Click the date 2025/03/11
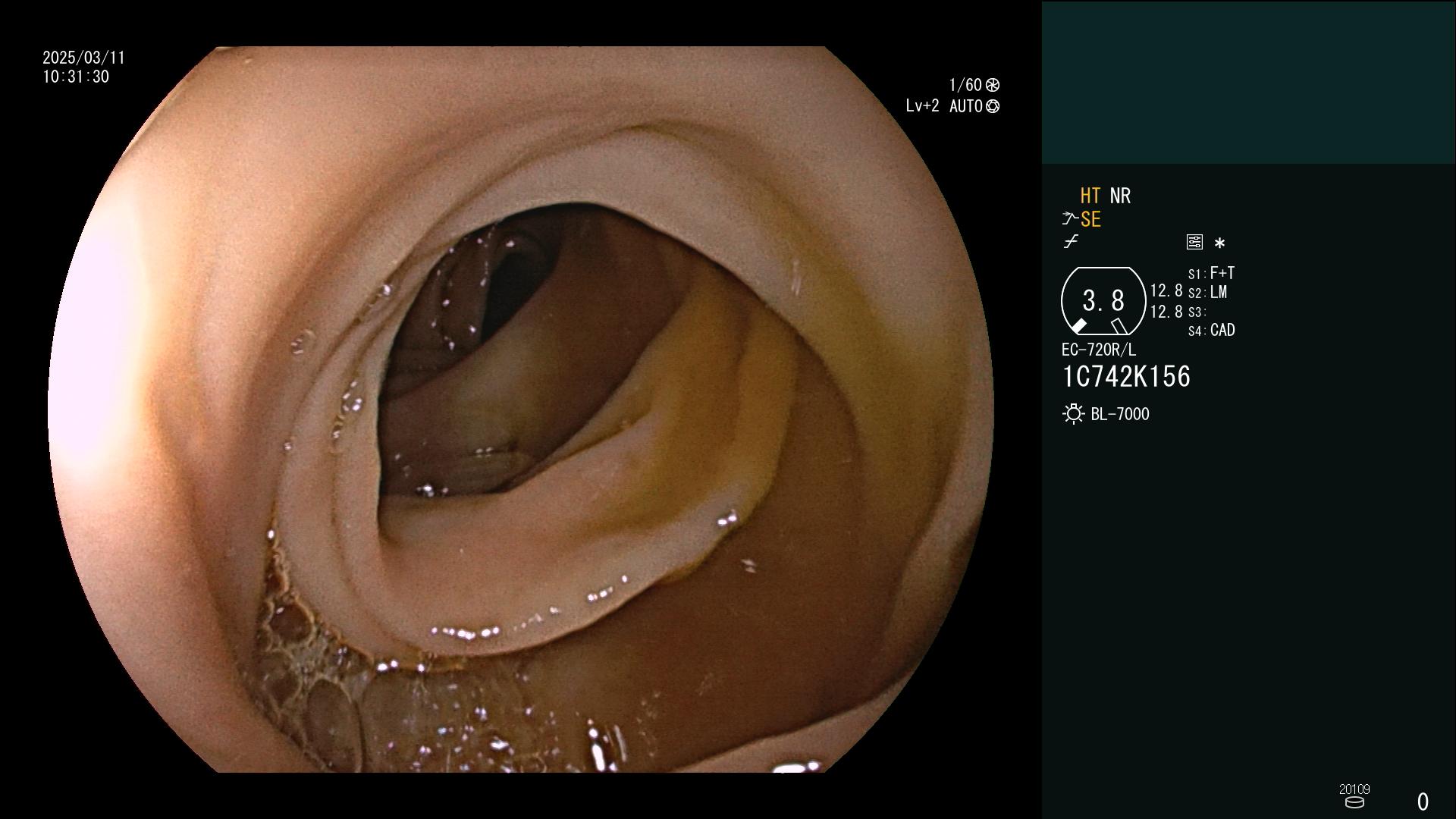This screenshot has height=819, width=1456. tap(83, 58)
